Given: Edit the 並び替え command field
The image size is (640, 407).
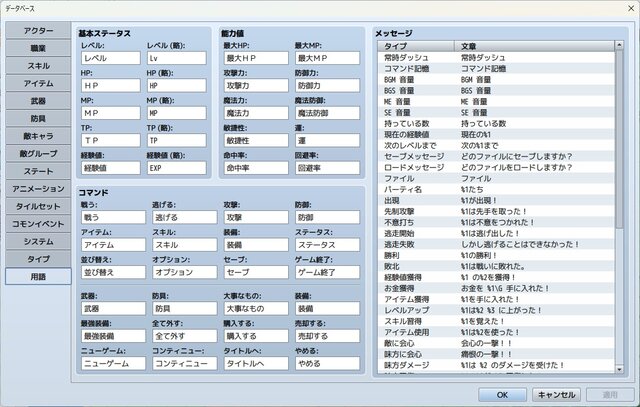Looking at the screenshot, I should [x=113, y=272].
